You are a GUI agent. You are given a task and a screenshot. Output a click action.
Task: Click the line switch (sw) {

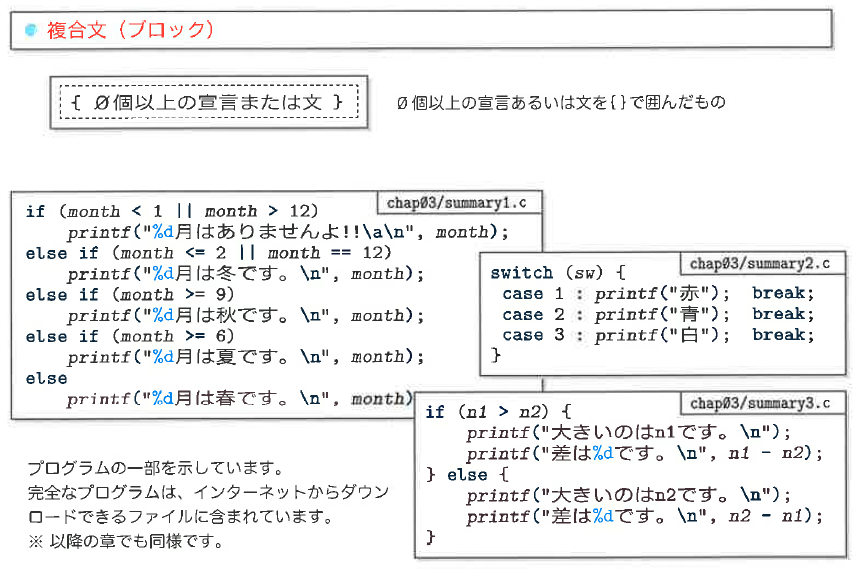pyautogui.click(x=558, y=272)
